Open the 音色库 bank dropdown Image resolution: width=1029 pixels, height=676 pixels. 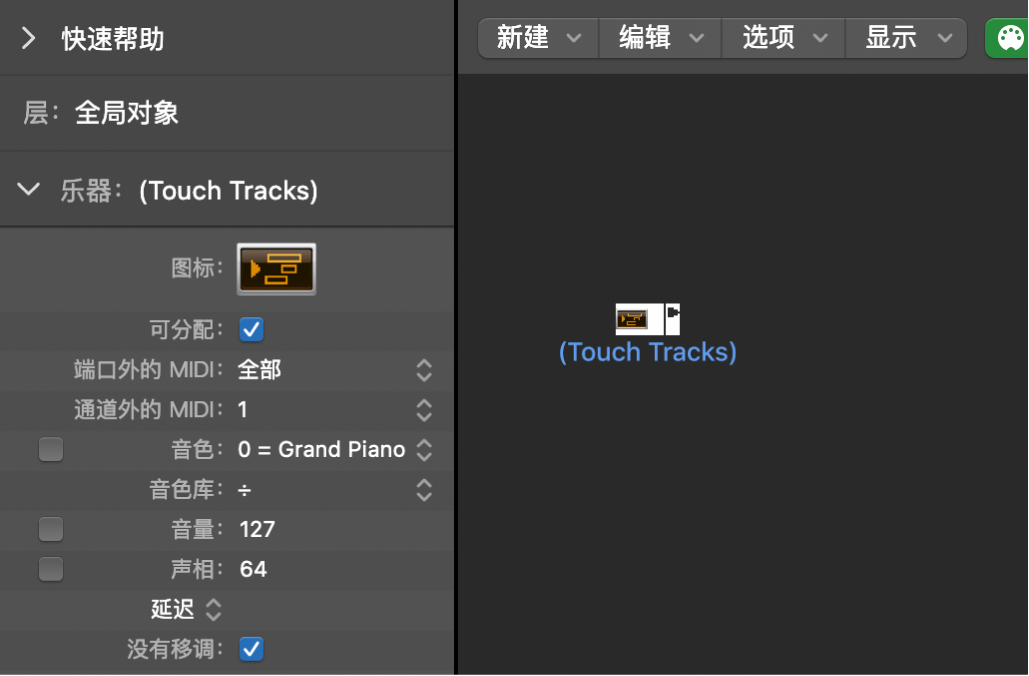(422, 490)
